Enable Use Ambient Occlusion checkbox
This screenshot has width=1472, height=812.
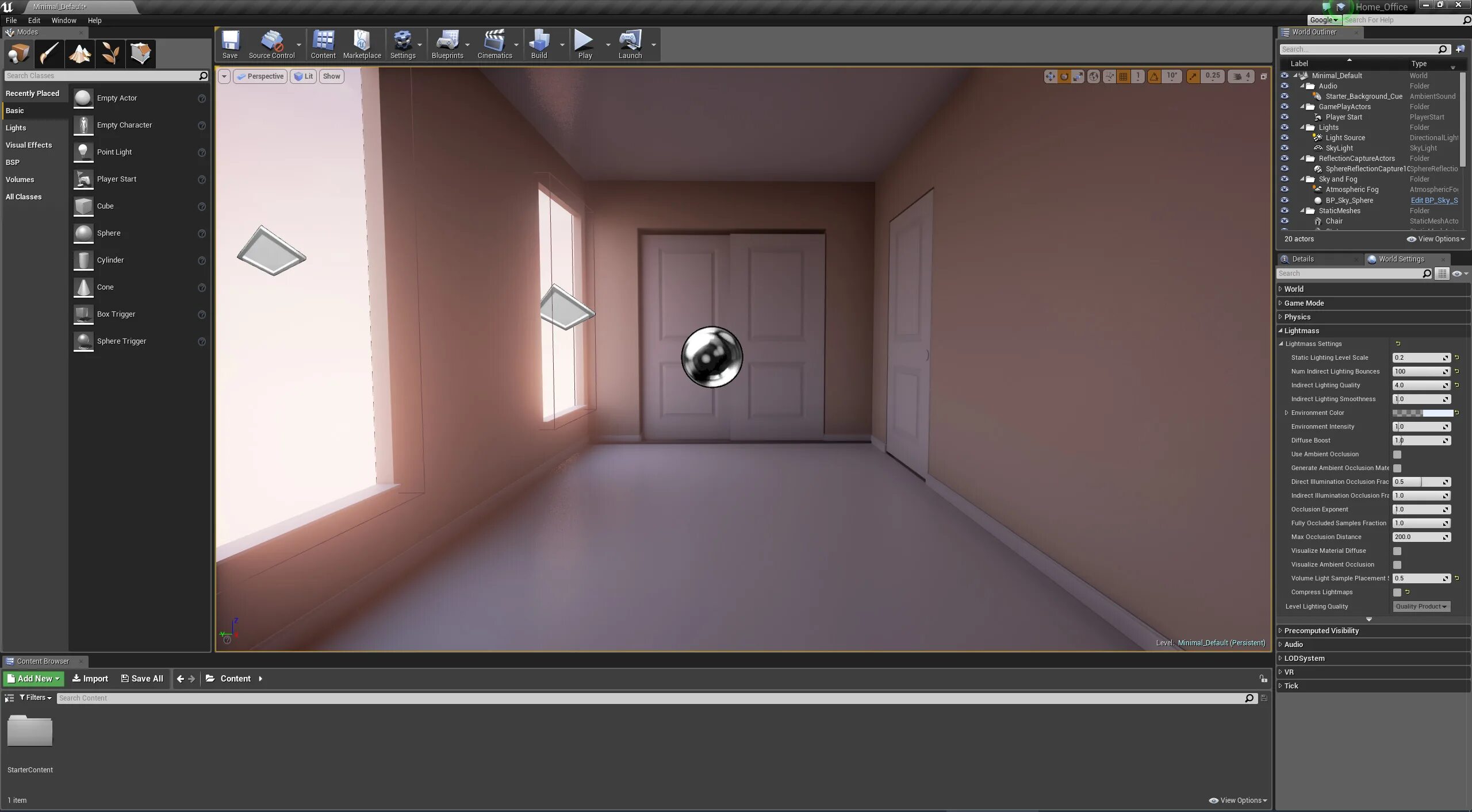pos(1397,455)
